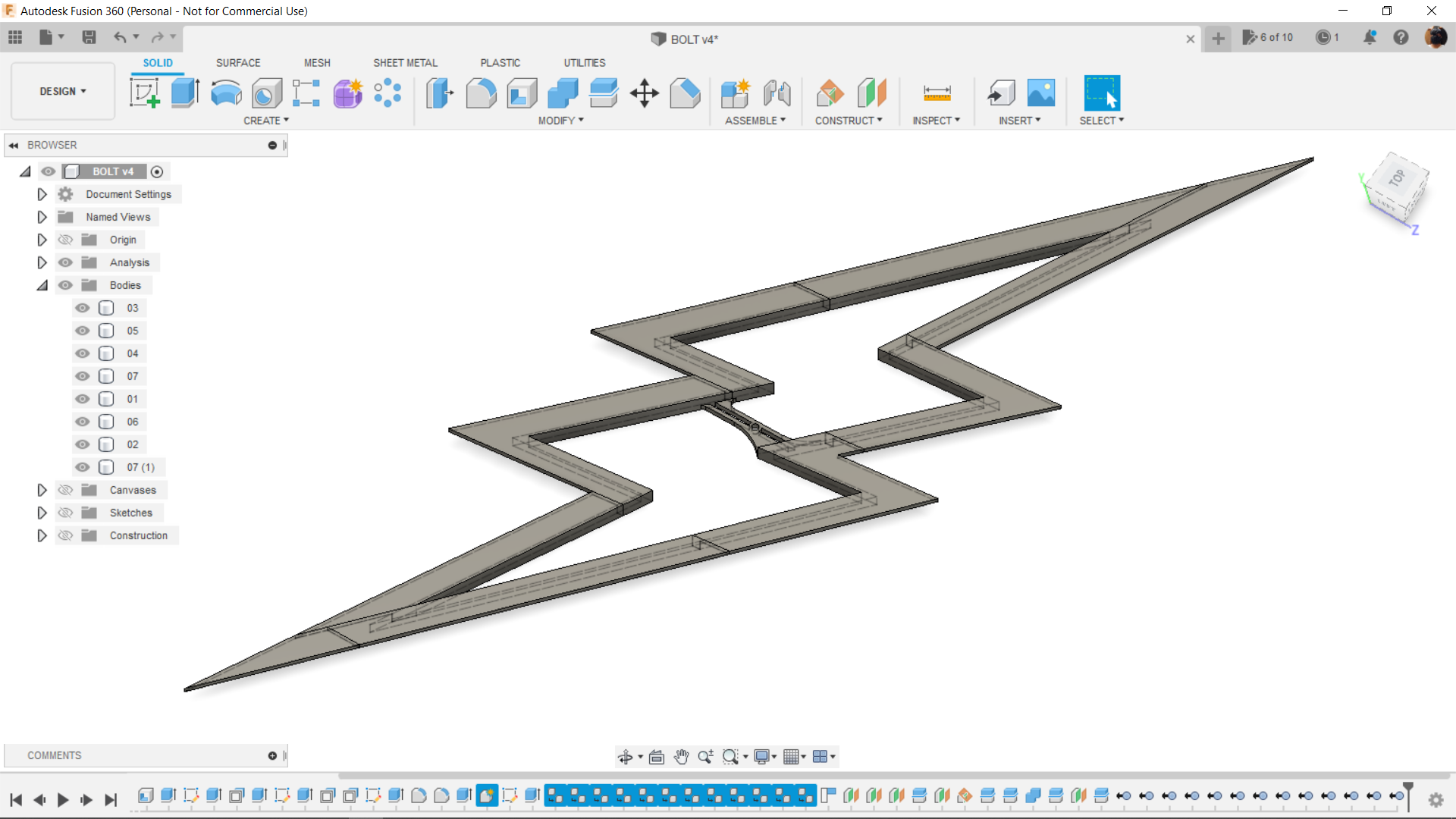Collapse the Bodies folder
The width and height of the screenshot is (1456, 819).
(42, 285)
